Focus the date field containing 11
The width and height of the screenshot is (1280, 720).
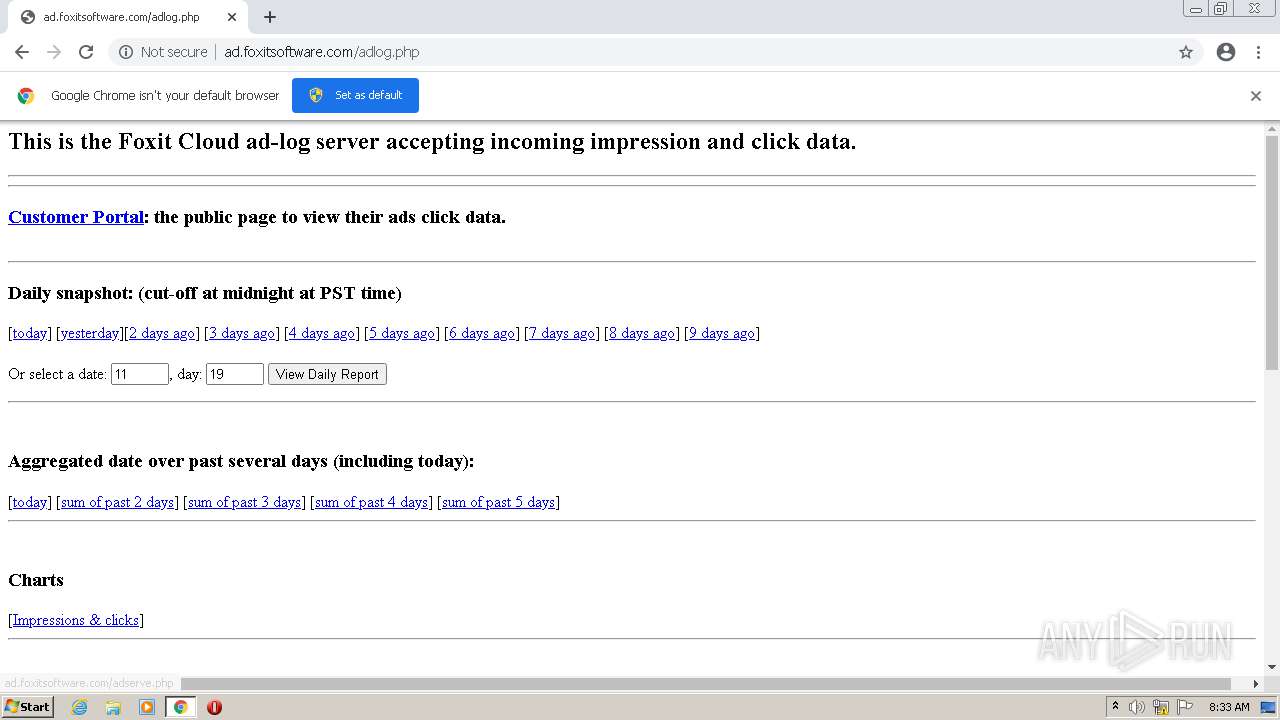point(139,374)
